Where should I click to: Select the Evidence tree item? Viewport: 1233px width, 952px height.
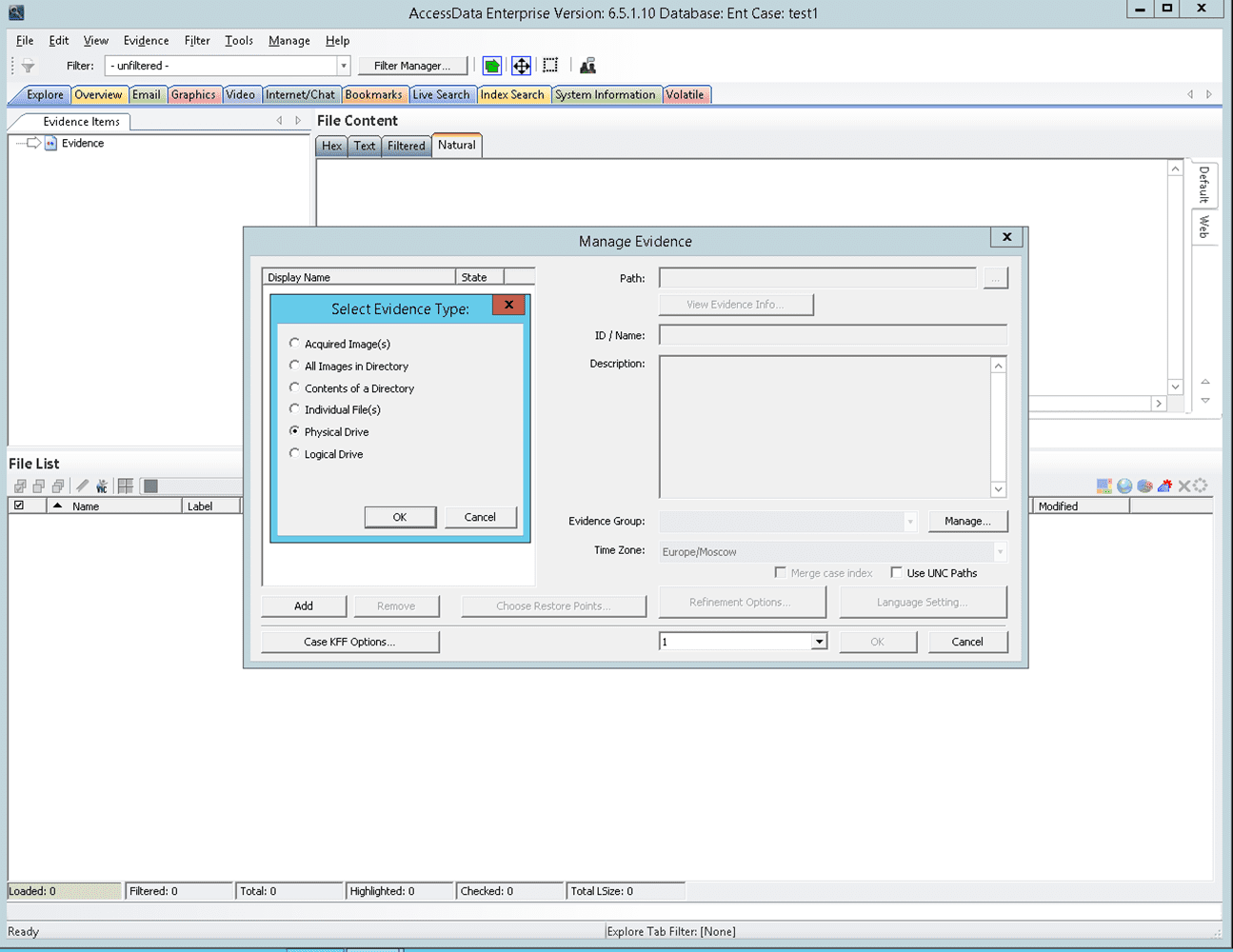pyautogui.click(x=82, y=144)
